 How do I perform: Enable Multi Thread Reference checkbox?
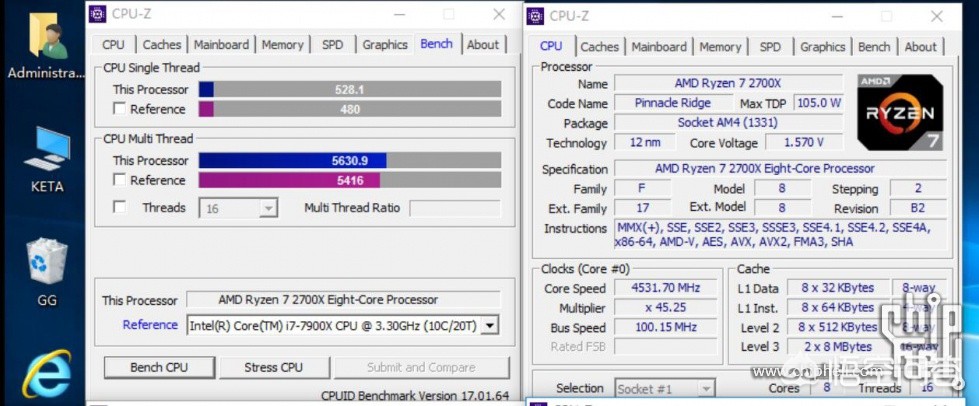119,180
